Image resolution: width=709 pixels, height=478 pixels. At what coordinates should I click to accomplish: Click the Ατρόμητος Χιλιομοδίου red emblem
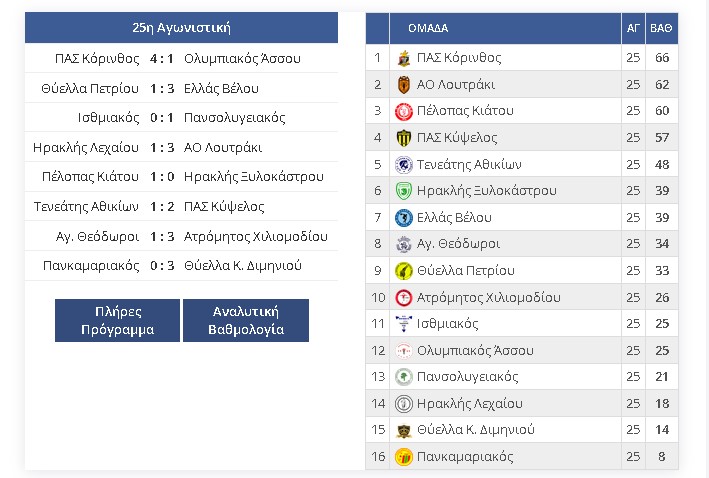(x=403, y=298)
